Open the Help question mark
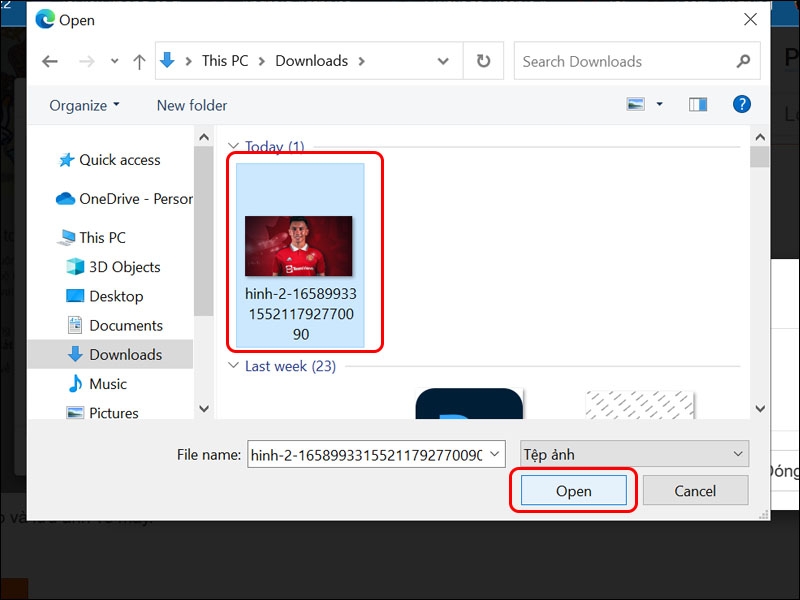800x600 pixels. click(741, 104)
